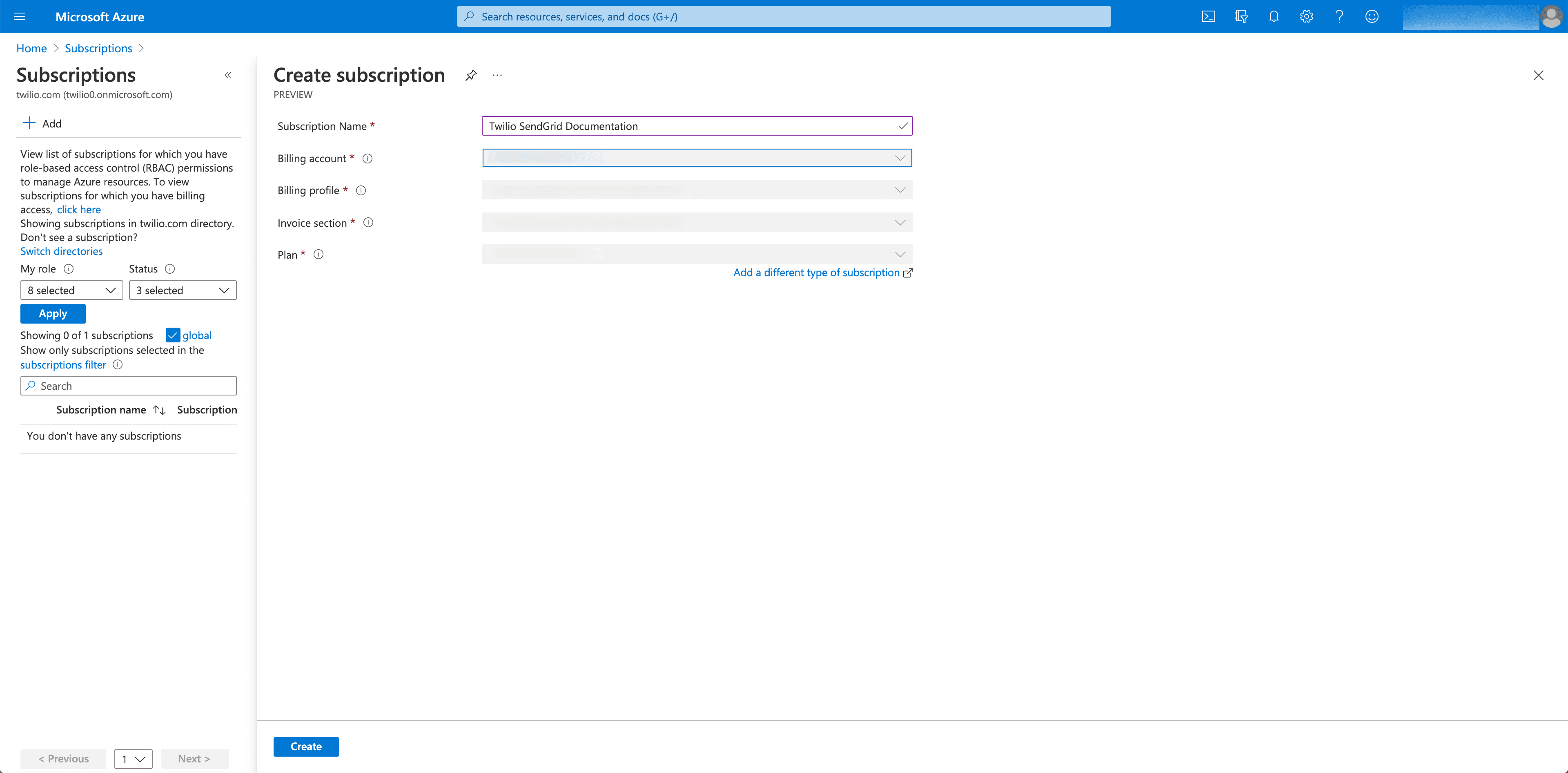
Task: Open more options on Create subscription
Action: point(497,75)
